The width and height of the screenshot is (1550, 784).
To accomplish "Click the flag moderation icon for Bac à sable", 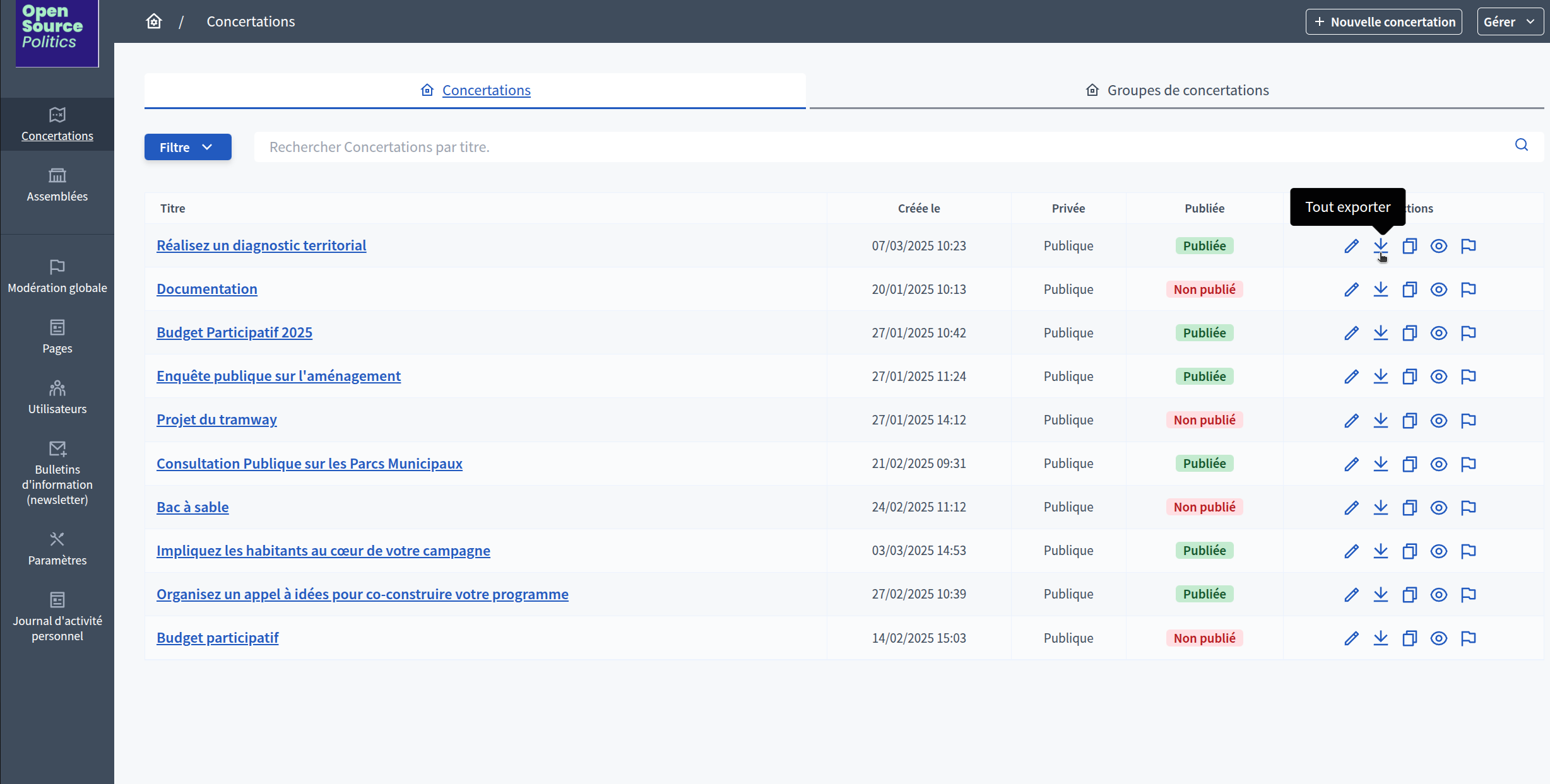I will click(1469, 508).
